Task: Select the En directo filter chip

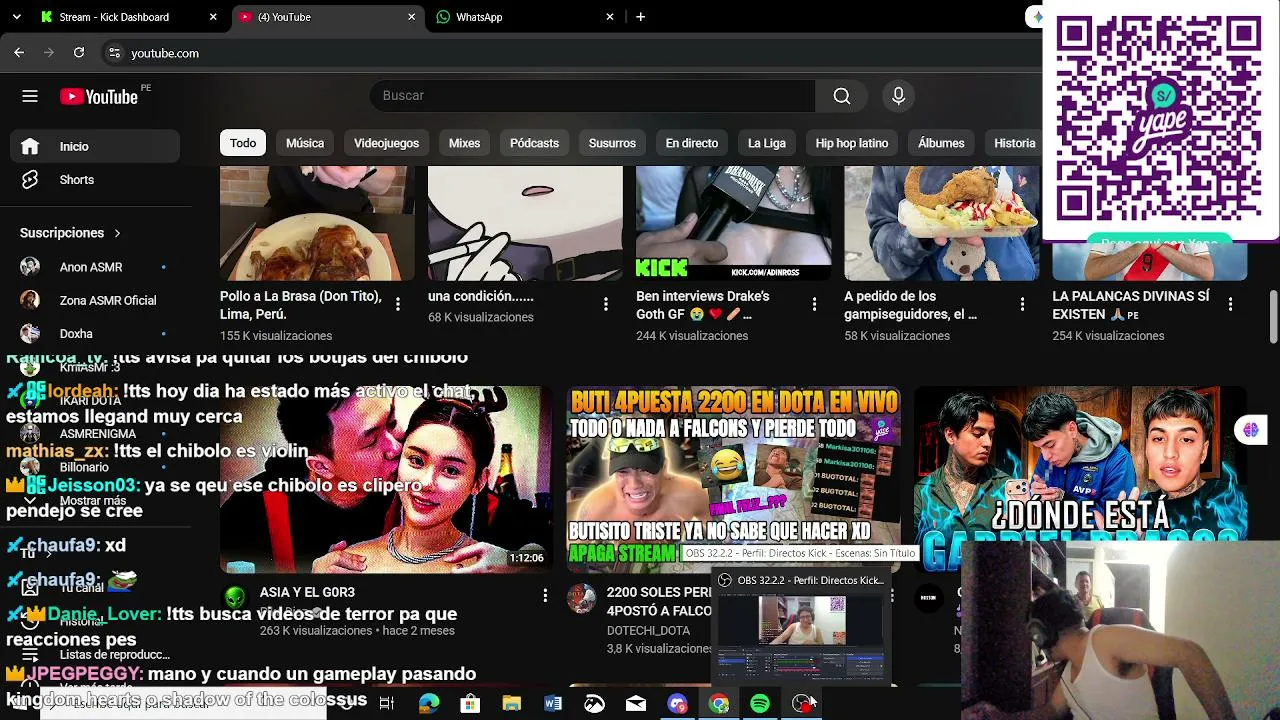Action: click(692, 143)
